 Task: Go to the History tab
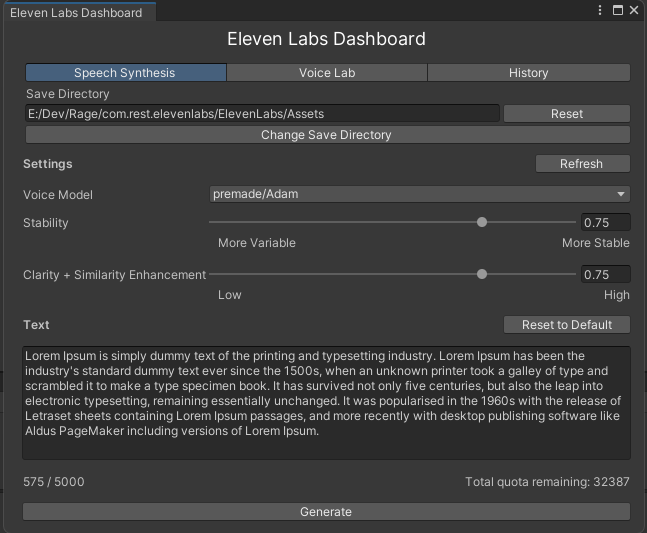click(528, 73)
